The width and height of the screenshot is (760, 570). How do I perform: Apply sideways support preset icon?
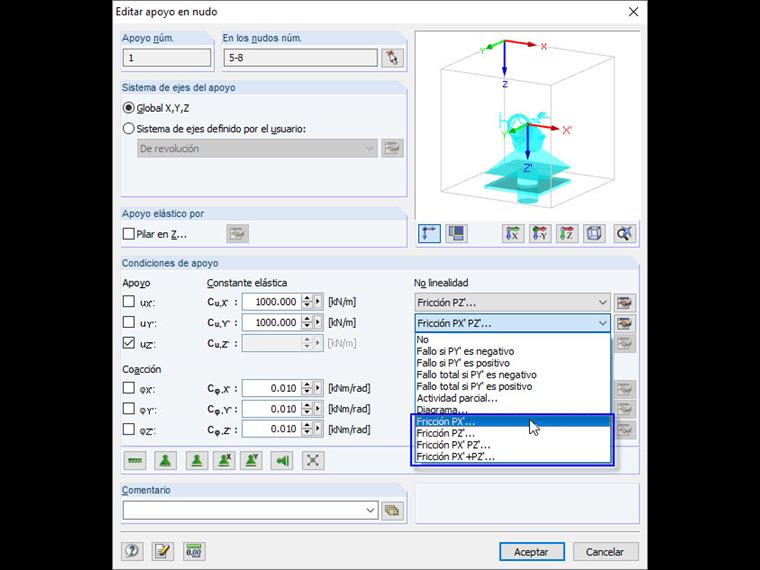pyautogui.click(x=282, y=460)
